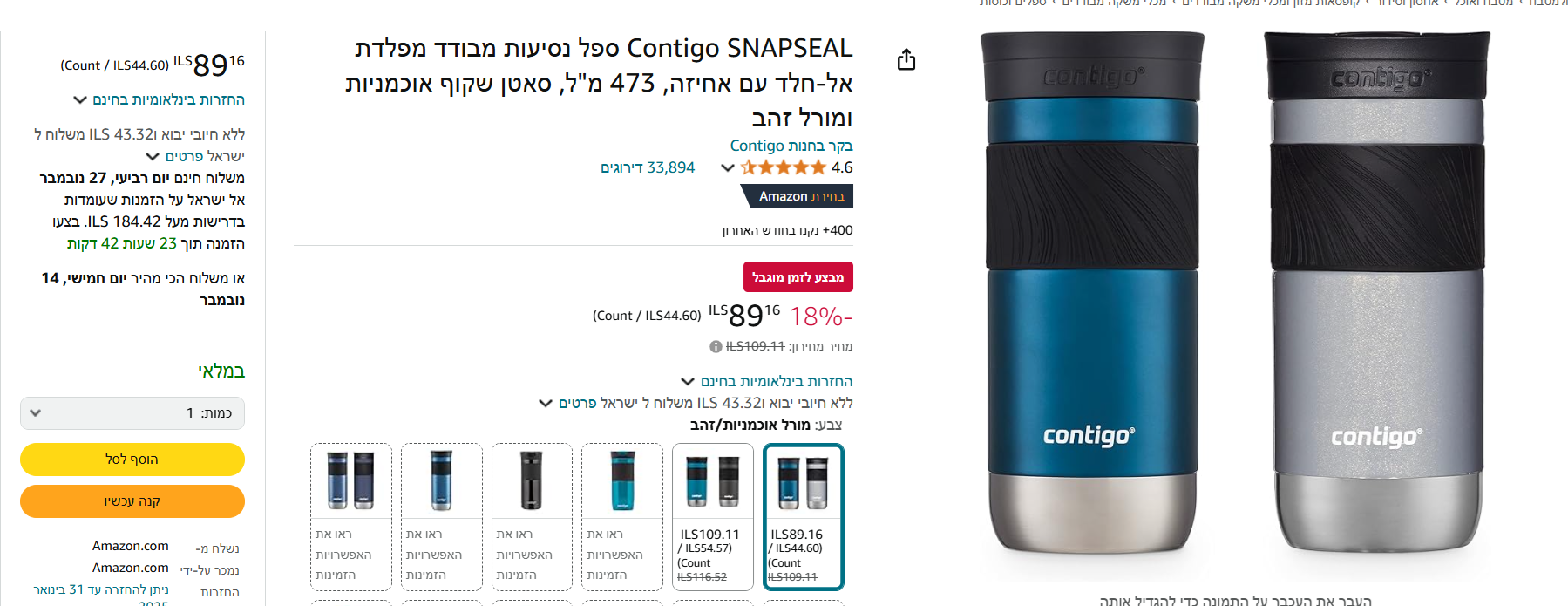Select the ILS109.11 two-pack color option
1568x606 pixels.
pos(712,517)
